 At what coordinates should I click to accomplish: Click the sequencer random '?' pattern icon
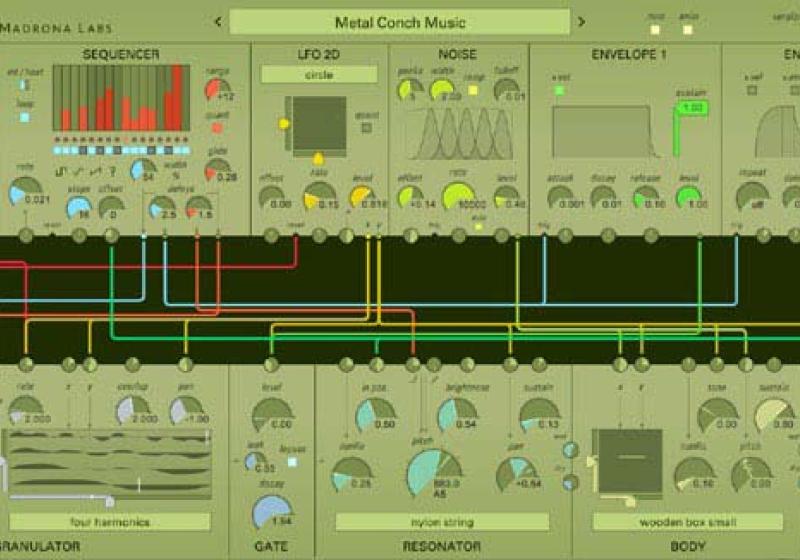113,172
